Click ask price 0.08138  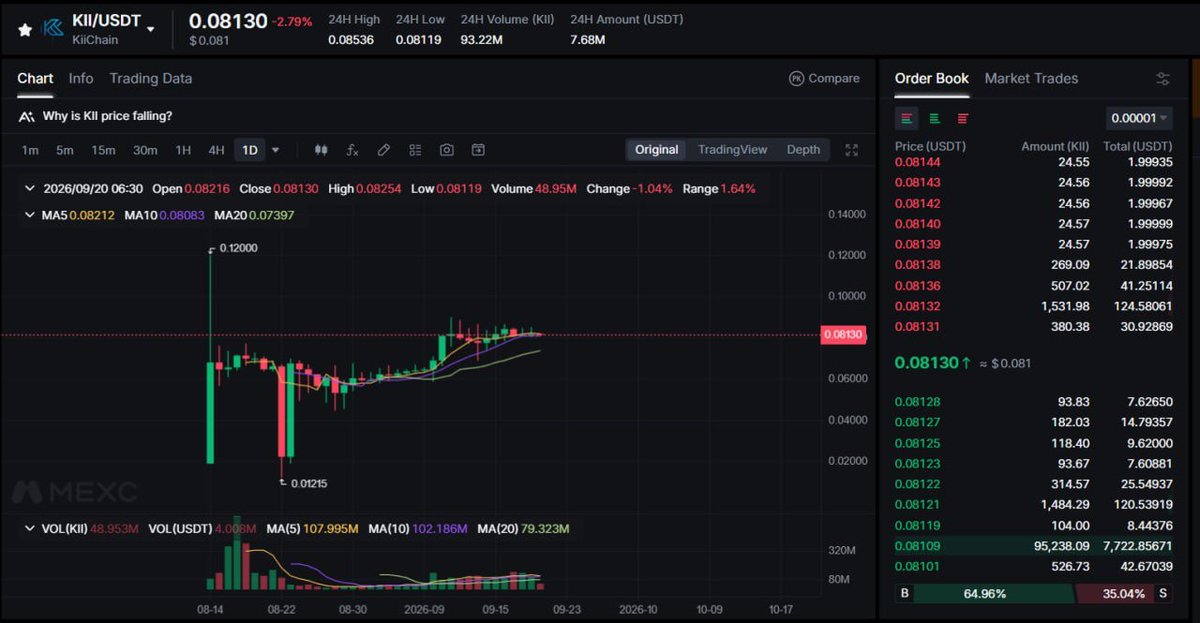917,265
